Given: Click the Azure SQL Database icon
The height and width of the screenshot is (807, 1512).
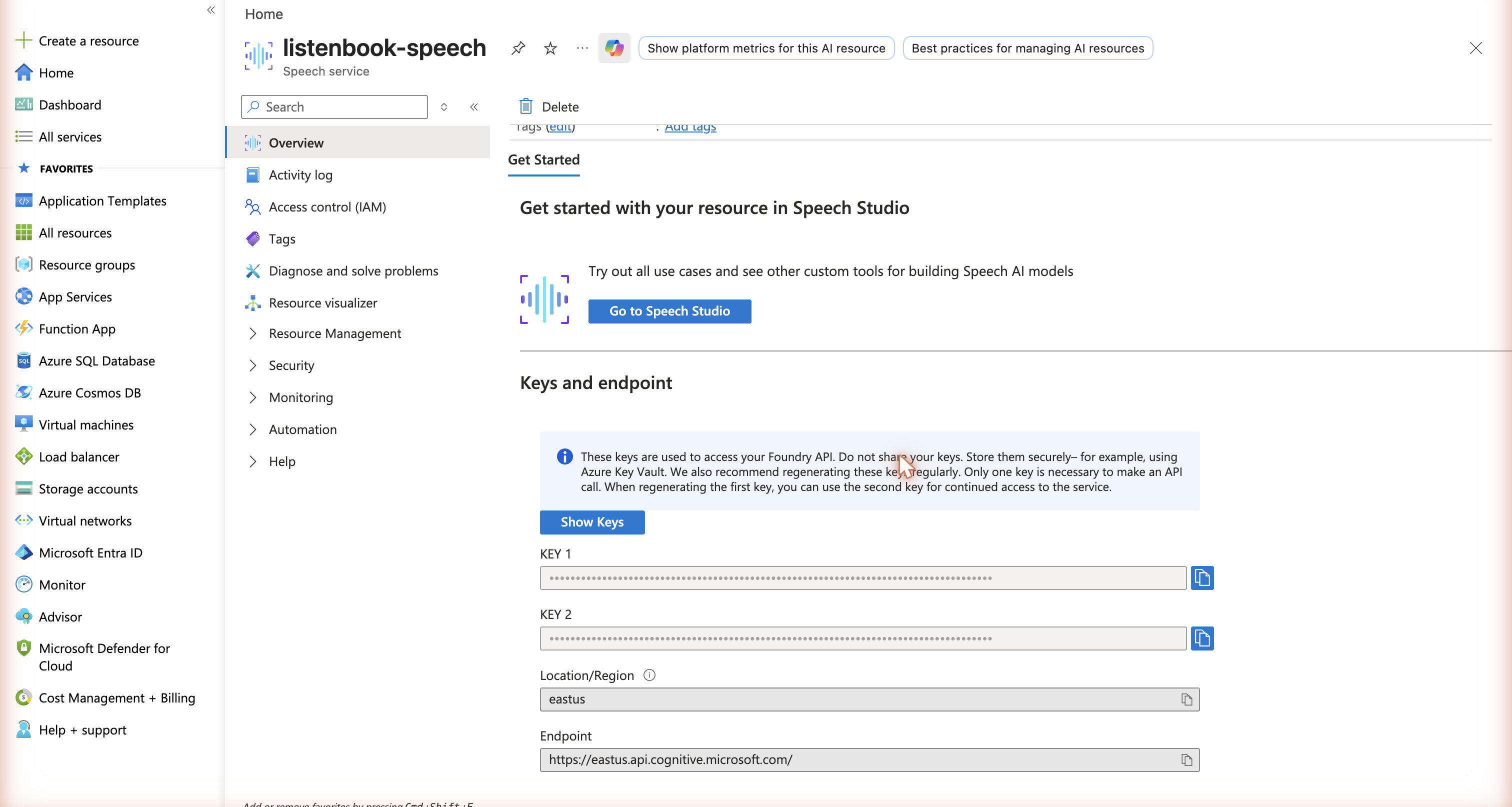Looking at the screenshot, I should 23,360.
